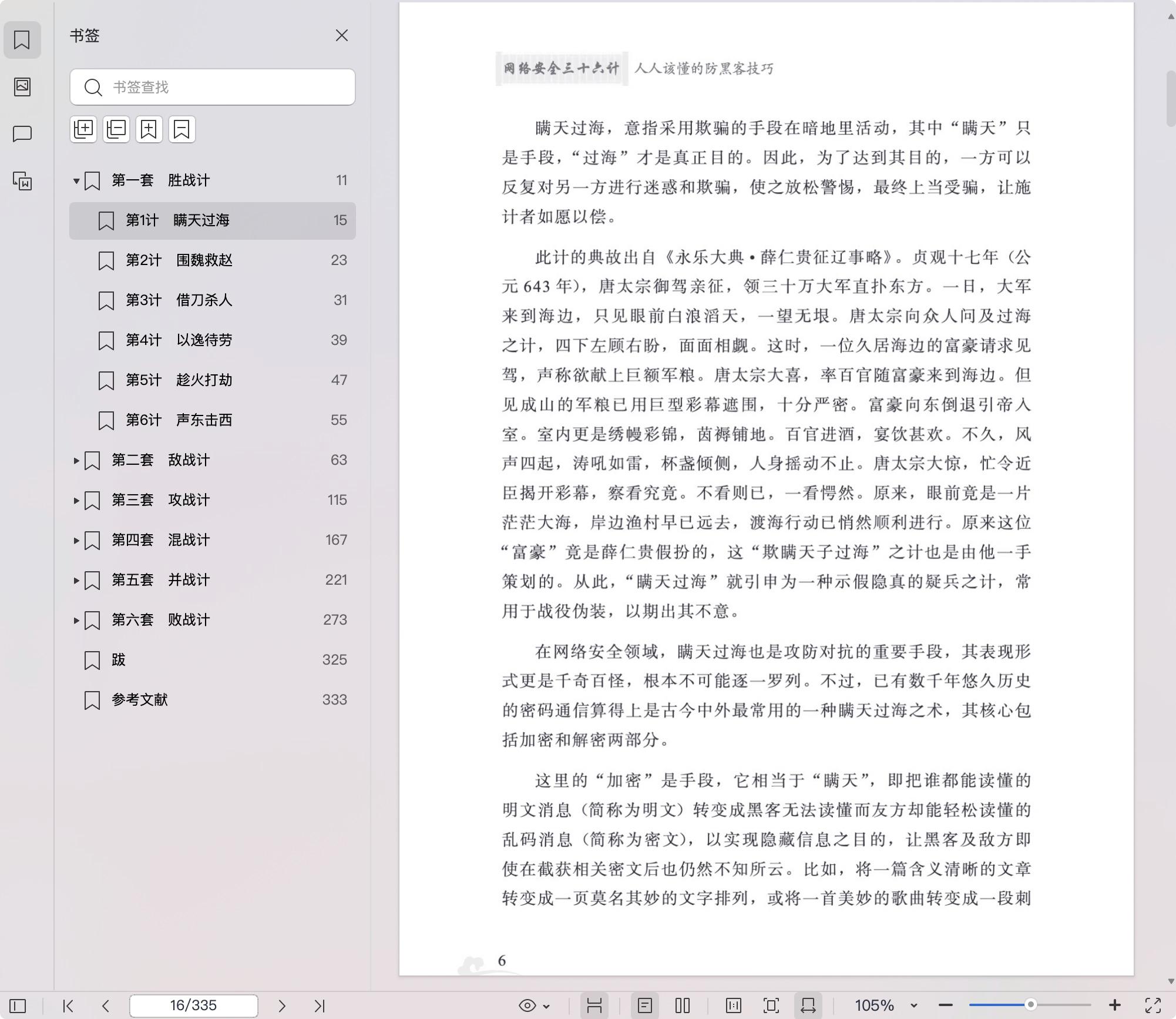The image size is (1176, 1019).
Task: Enter full screen mode
Action: pyautogui.click(x=1153, y=1005)
